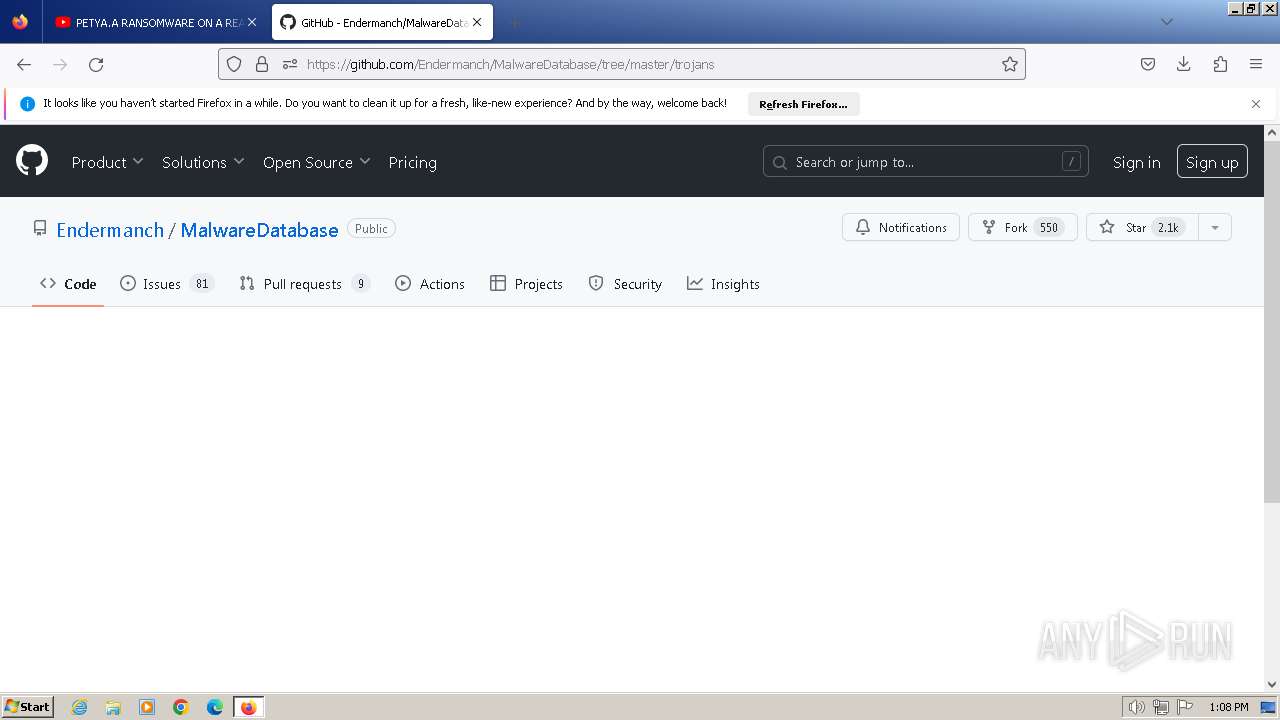Screen dimensions: 1280x720
Task: Click the Sign up button
Action: coord(1212,162)
